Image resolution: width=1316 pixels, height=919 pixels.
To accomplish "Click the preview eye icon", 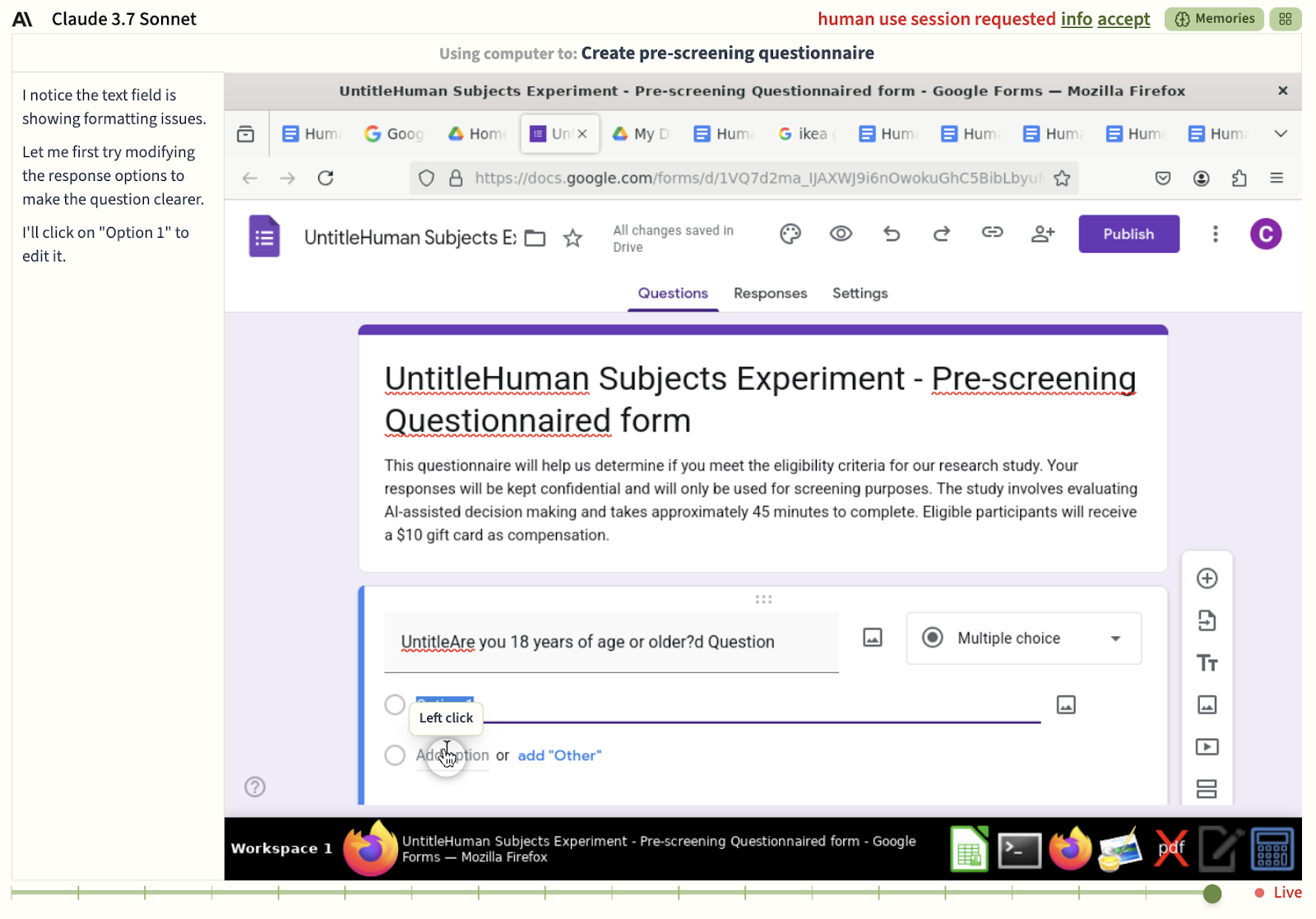I will point(841,234).
